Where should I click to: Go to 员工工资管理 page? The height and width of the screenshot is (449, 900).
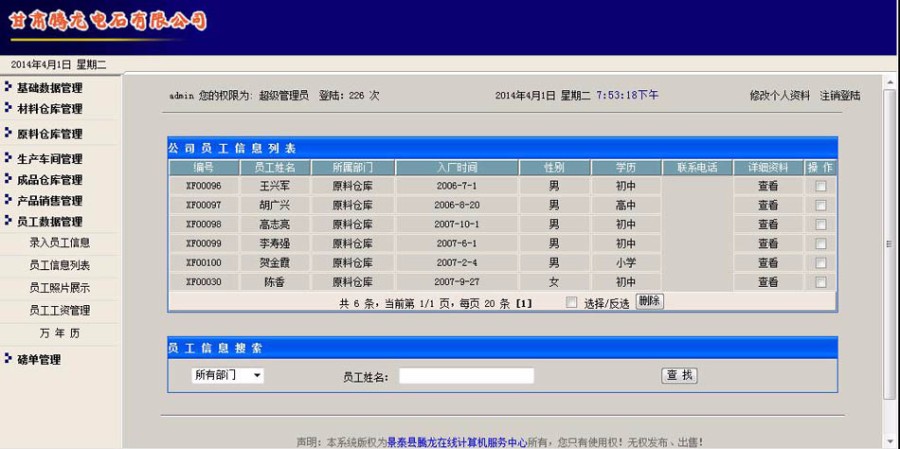tap(60, 310)
